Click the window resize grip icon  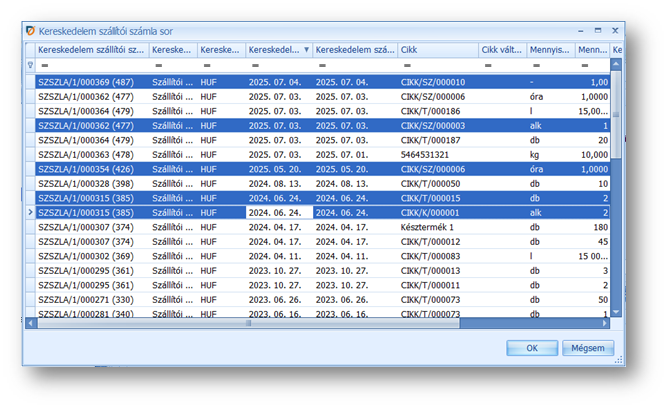point(619,360)
